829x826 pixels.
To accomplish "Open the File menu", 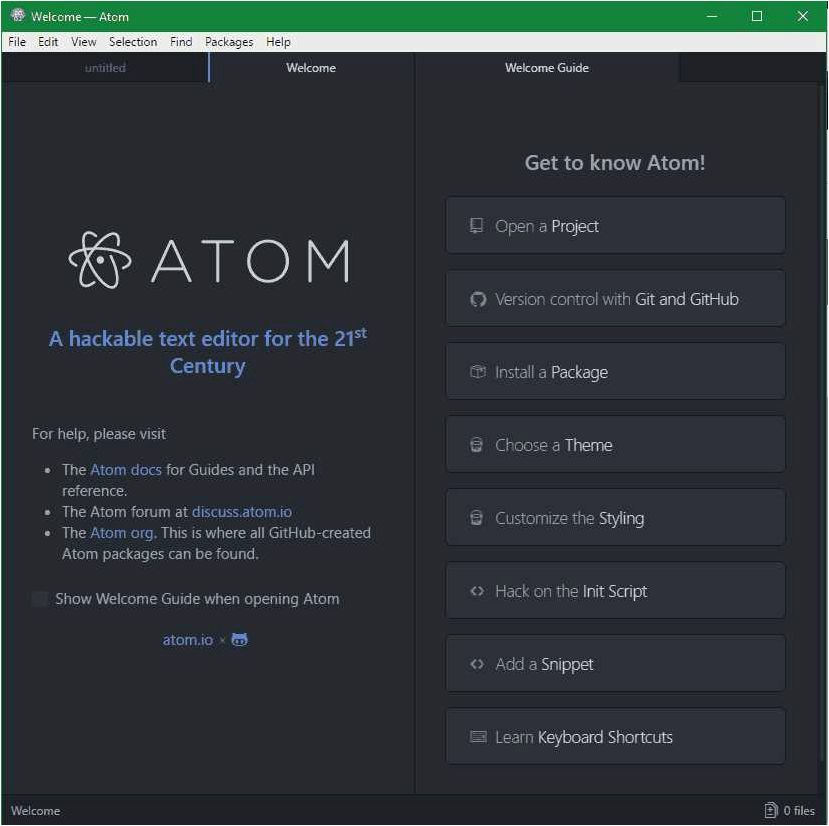I will tap(17, 42).
